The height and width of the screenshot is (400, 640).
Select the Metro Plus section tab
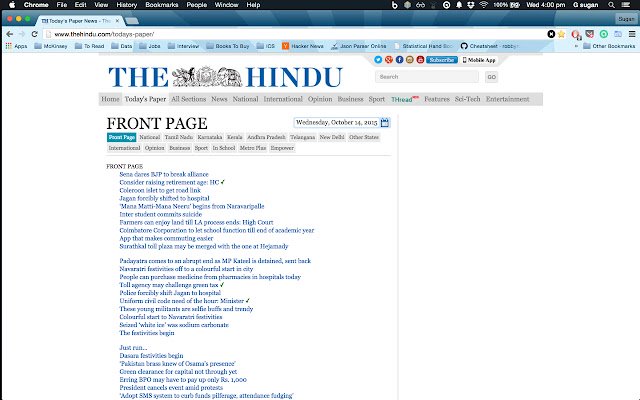tap(253, 148)
